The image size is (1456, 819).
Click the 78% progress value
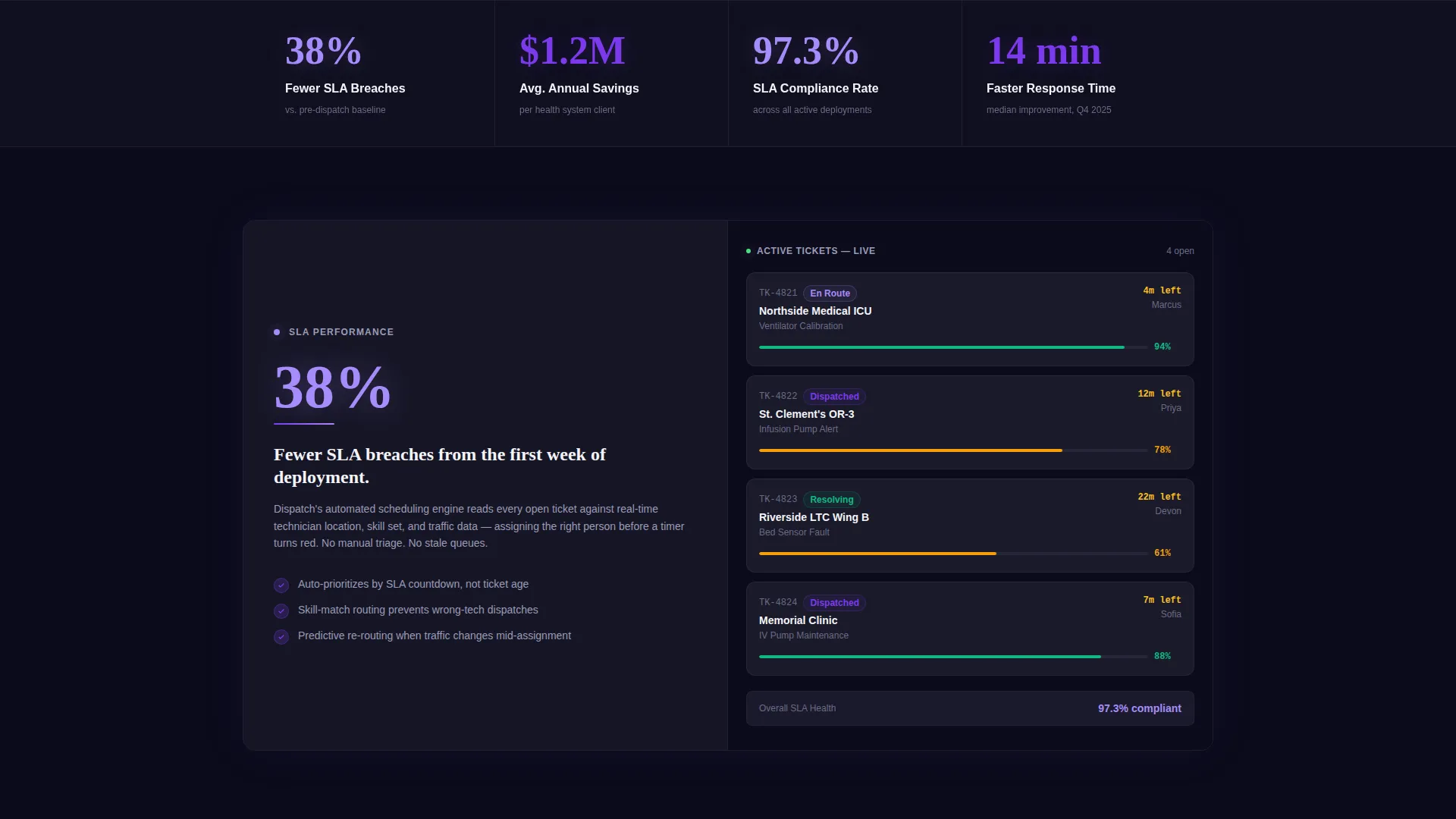1163,450
